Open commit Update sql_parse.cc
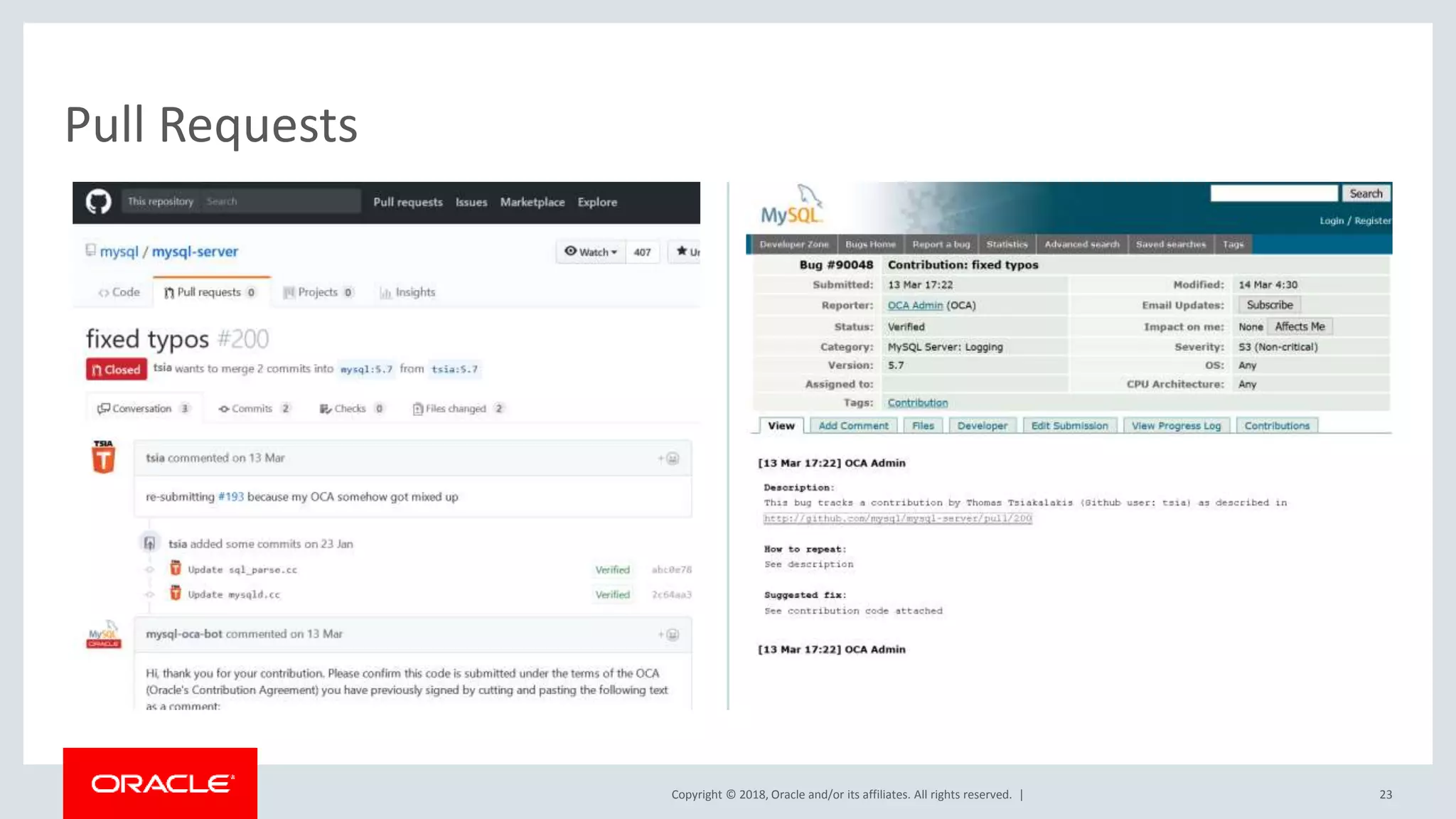Viewport: 1456px width, 819px height. pyautogui.click(x=242, y=570)
